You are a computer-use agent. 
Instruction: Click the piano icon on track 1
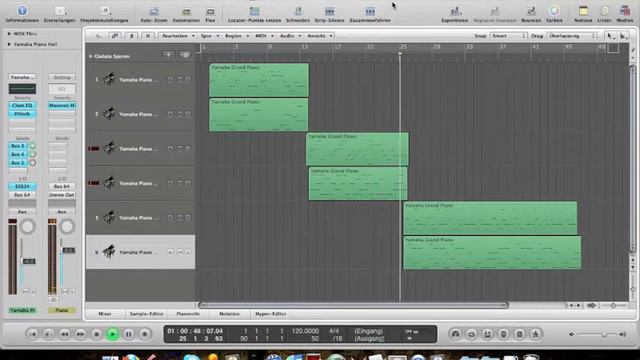pos(109,79)
